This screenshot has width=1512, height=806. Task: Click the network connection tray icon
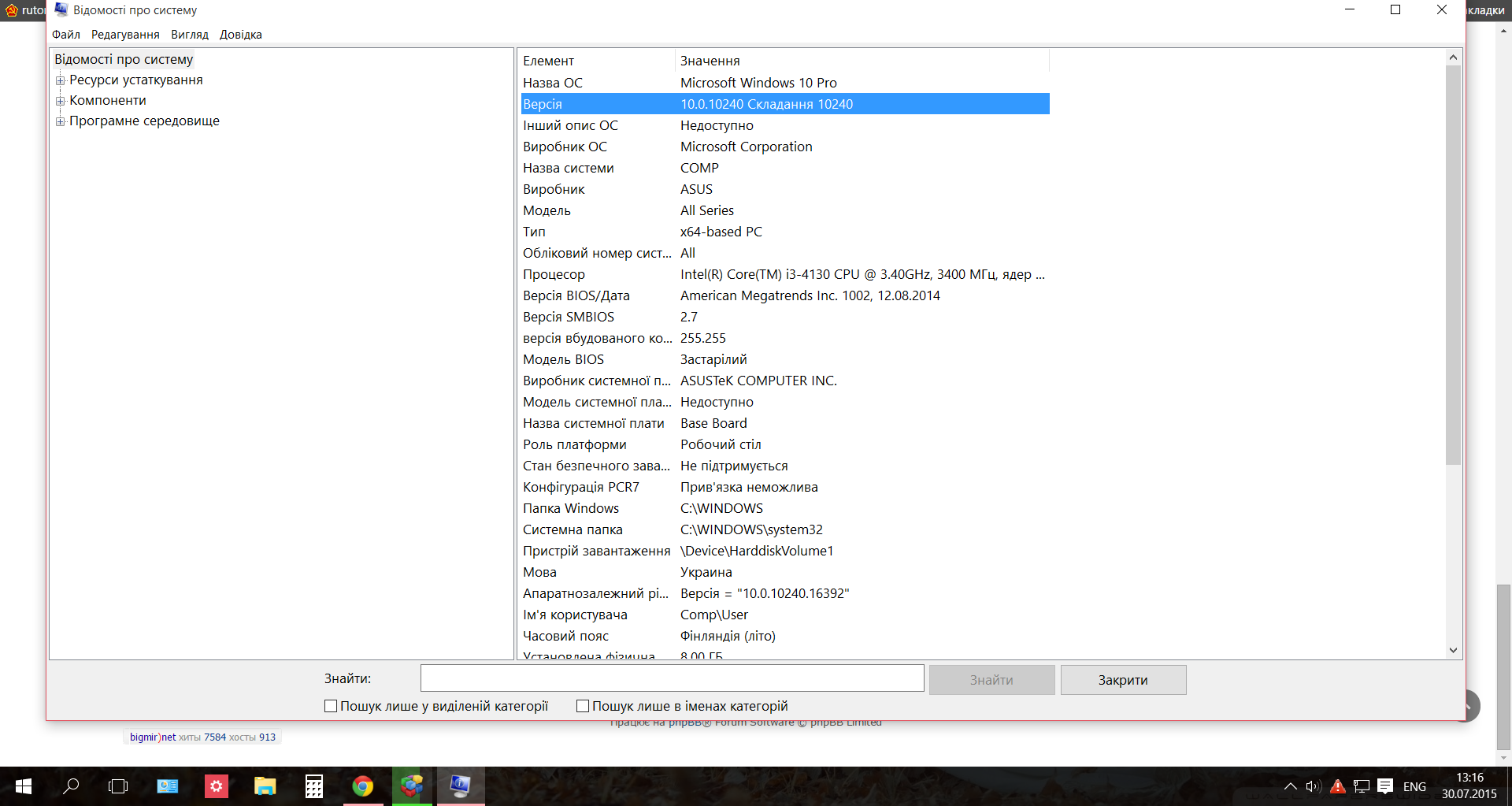pos(1362,786)
